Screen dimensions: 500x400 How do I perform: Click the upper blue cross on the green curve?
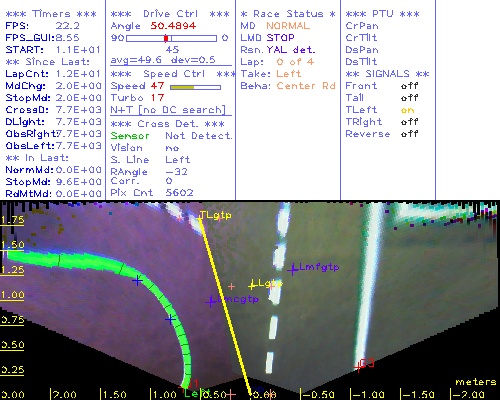pos(137,281)
